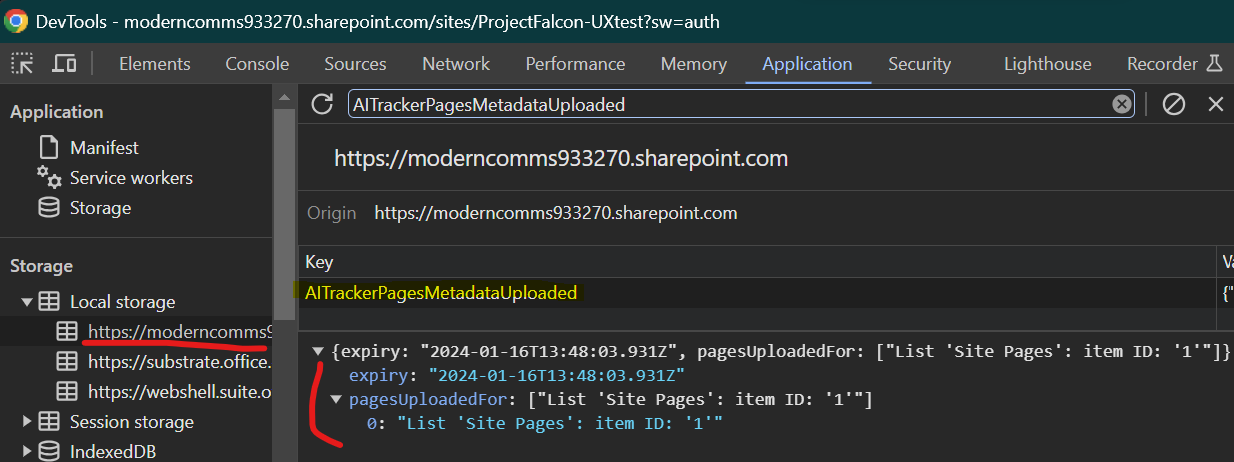The image size is (1234, 462).
Task: Click the Session storage table icon
Action: pos(49,422)
